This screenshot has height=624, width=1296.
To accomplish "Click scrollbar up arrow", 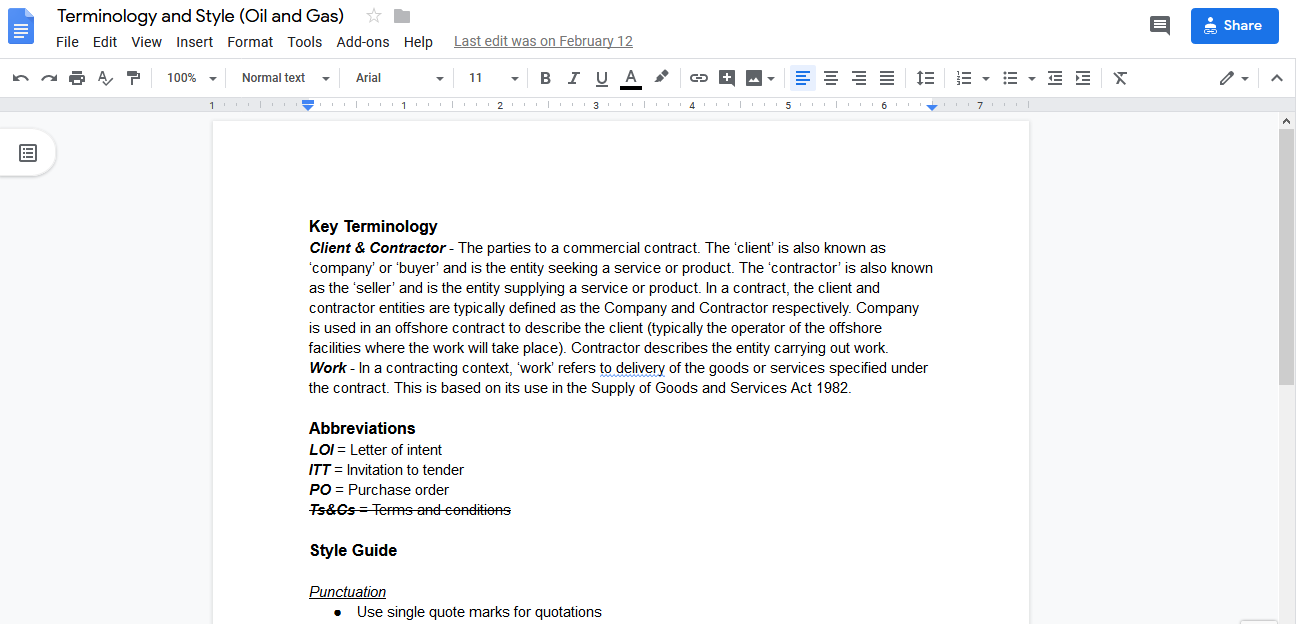I will [1286, 120].
